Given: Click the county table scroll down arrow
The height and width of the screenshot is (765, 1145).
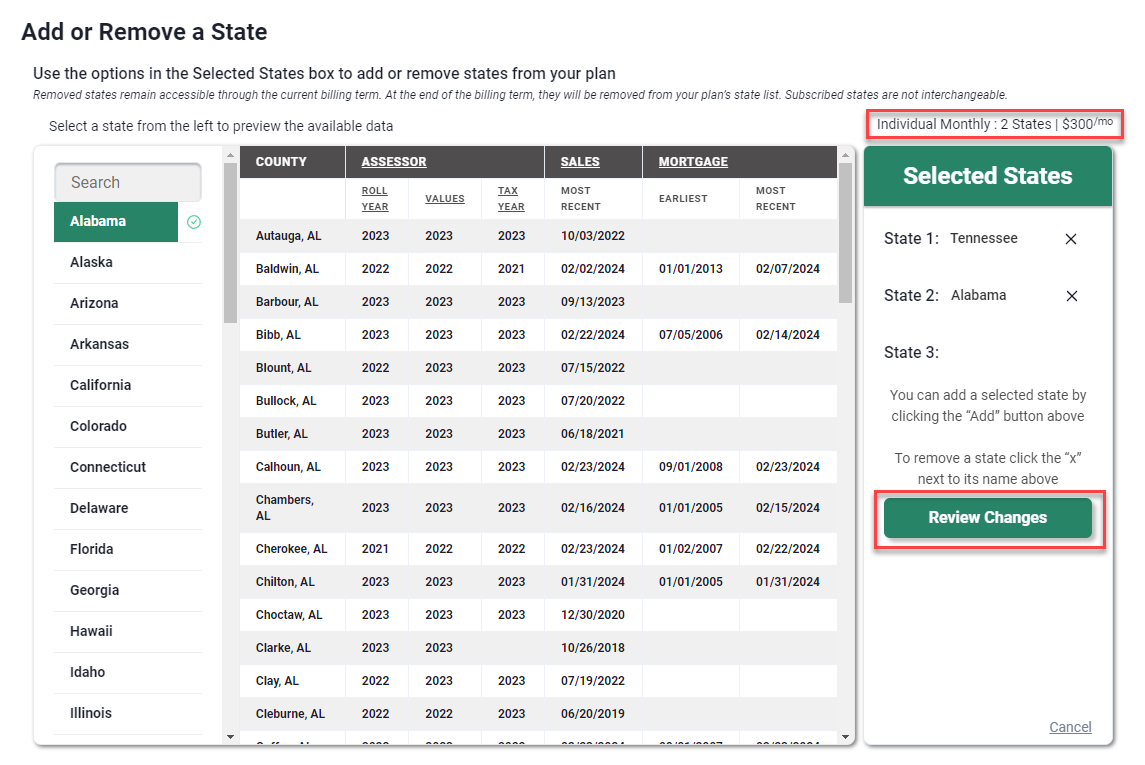Looking at the screenshot, I should [x=845, y=737].
